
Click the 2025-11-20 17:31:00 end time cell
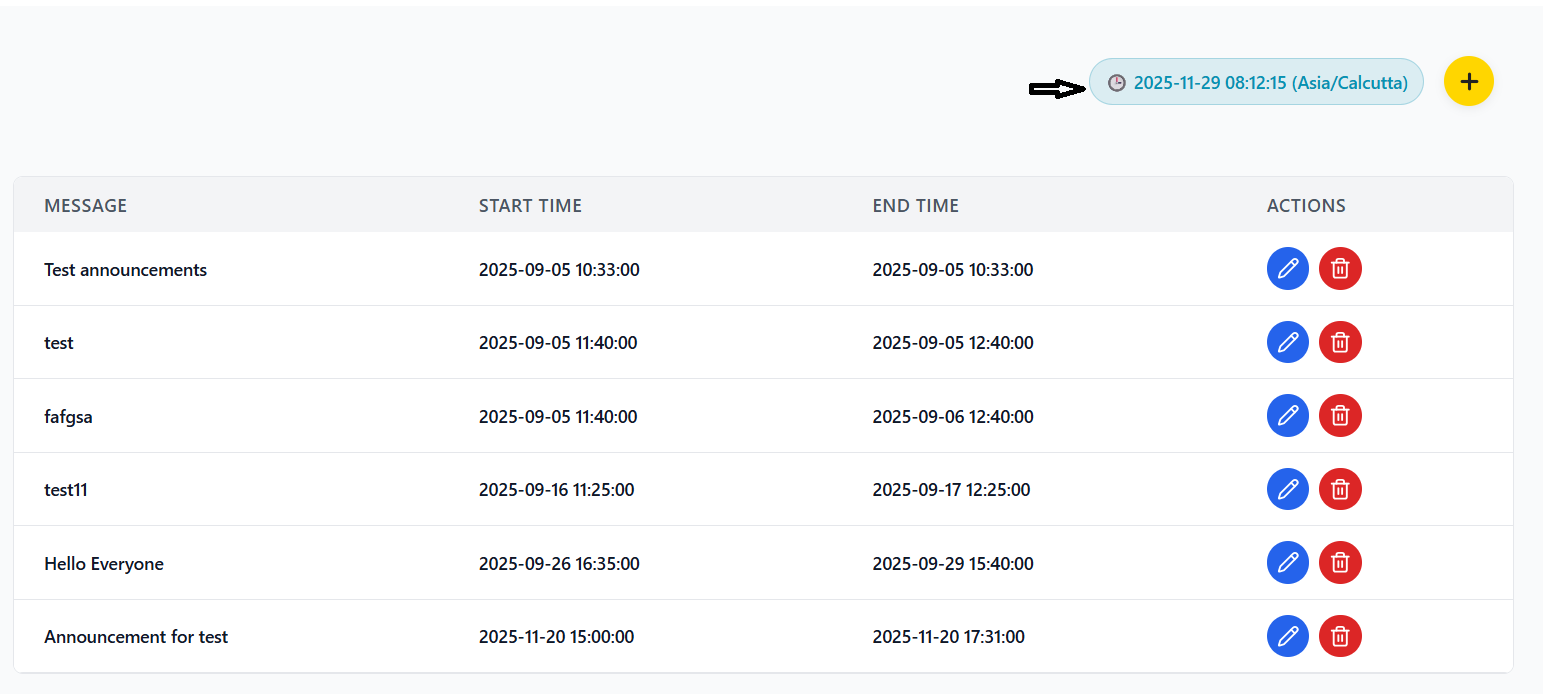point(948,637)
